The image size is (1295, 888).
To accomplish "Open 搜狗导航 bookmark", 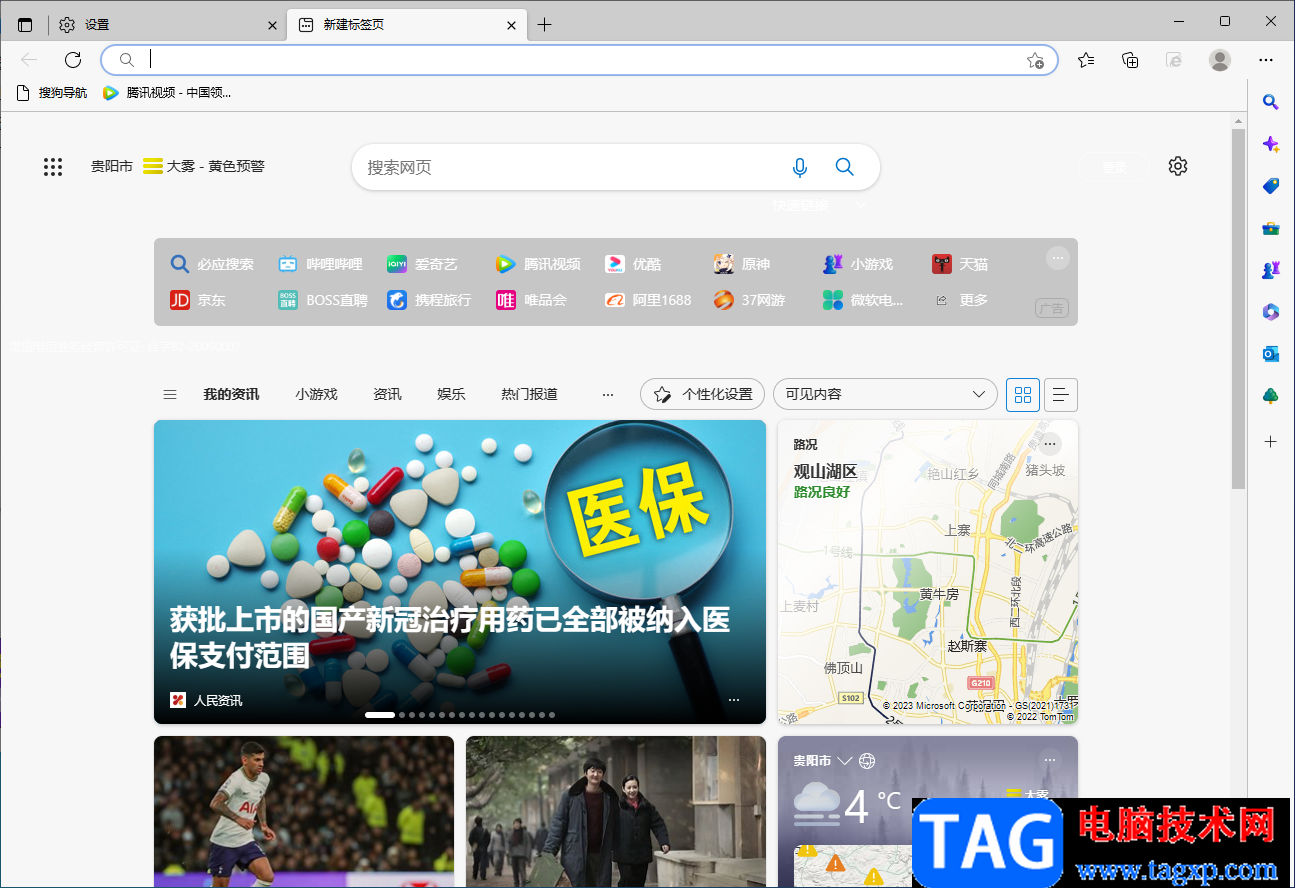I will [x=52, y=93].
